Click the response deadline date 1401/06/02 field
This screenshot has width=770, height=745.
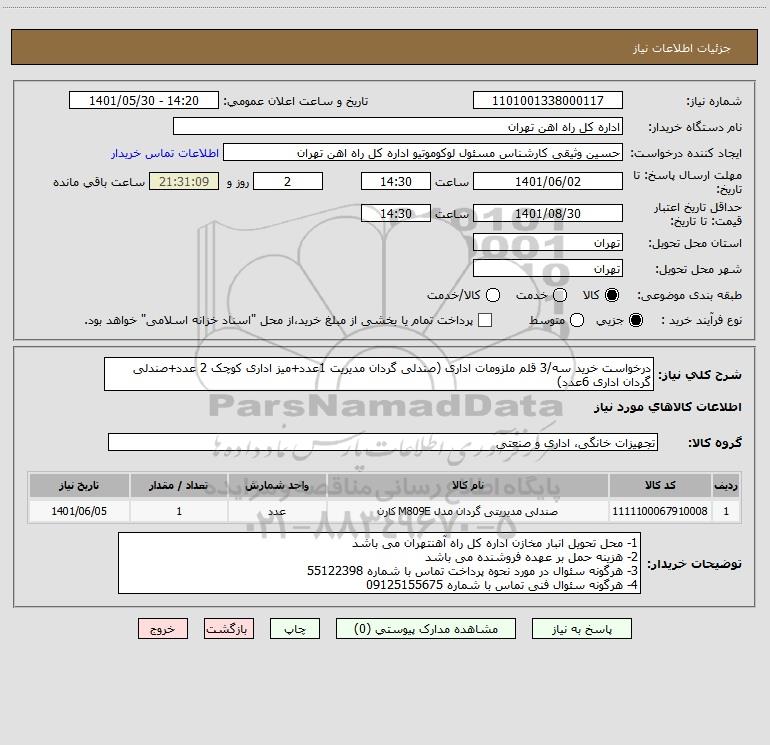pos(548,181)
